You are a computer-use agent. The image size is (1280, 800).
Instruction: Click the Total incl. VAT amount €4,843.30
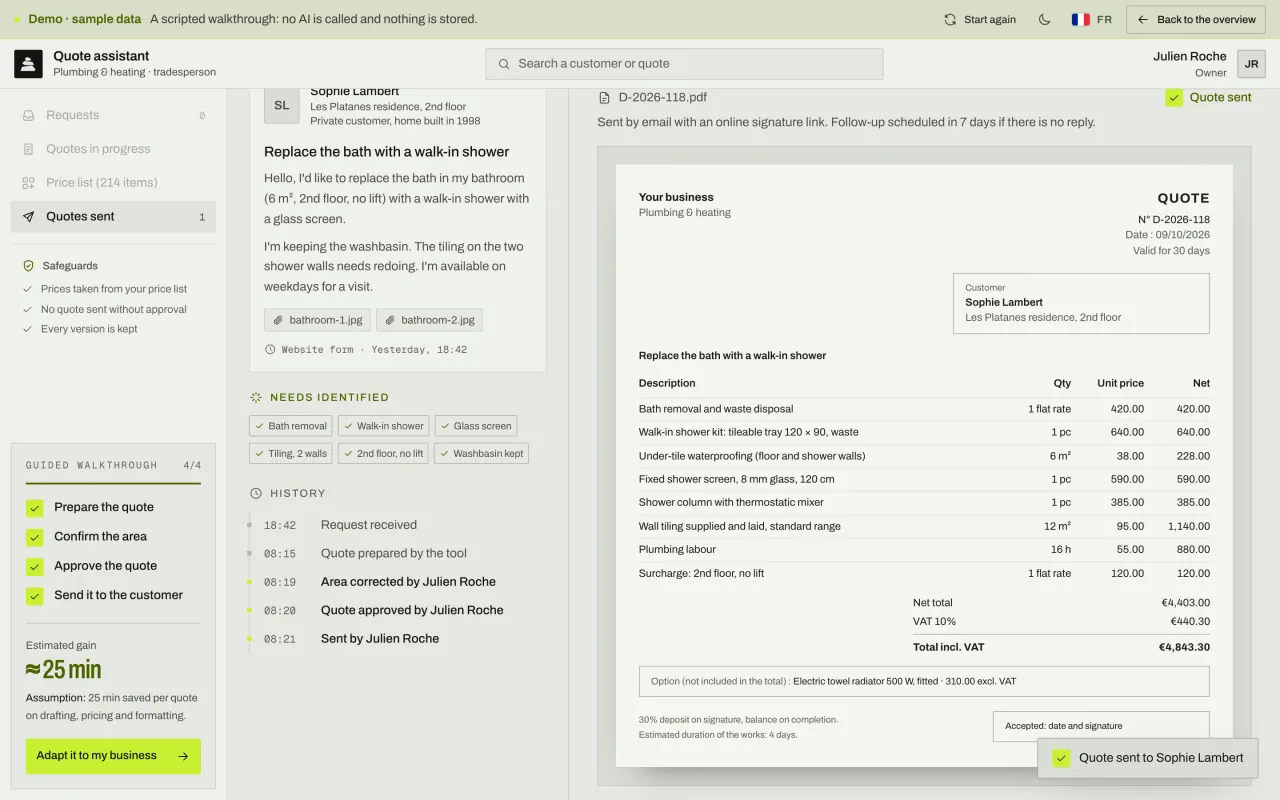click(x=1184, y=647)
